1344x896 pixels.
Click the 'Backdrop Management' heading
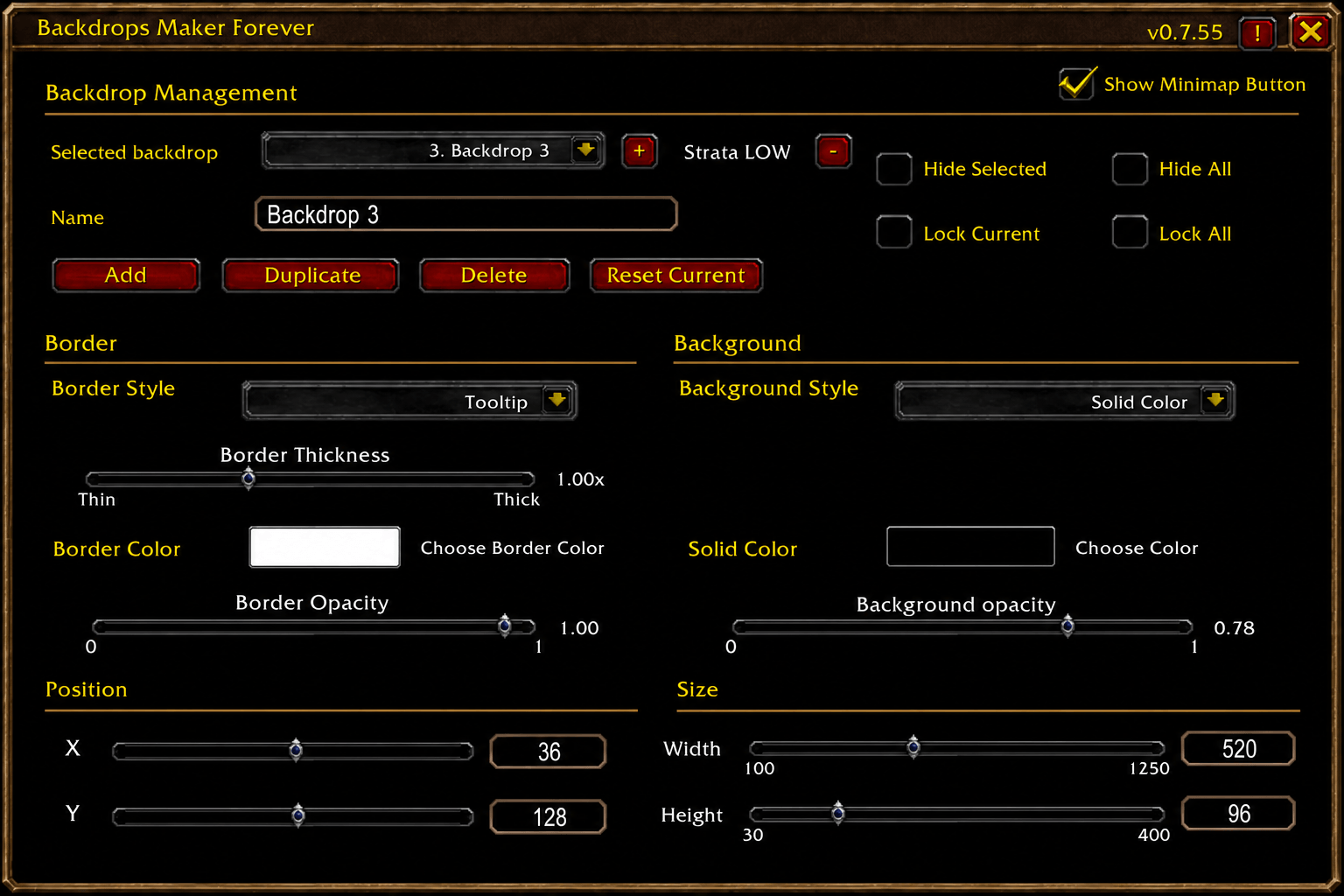[171, 93]
